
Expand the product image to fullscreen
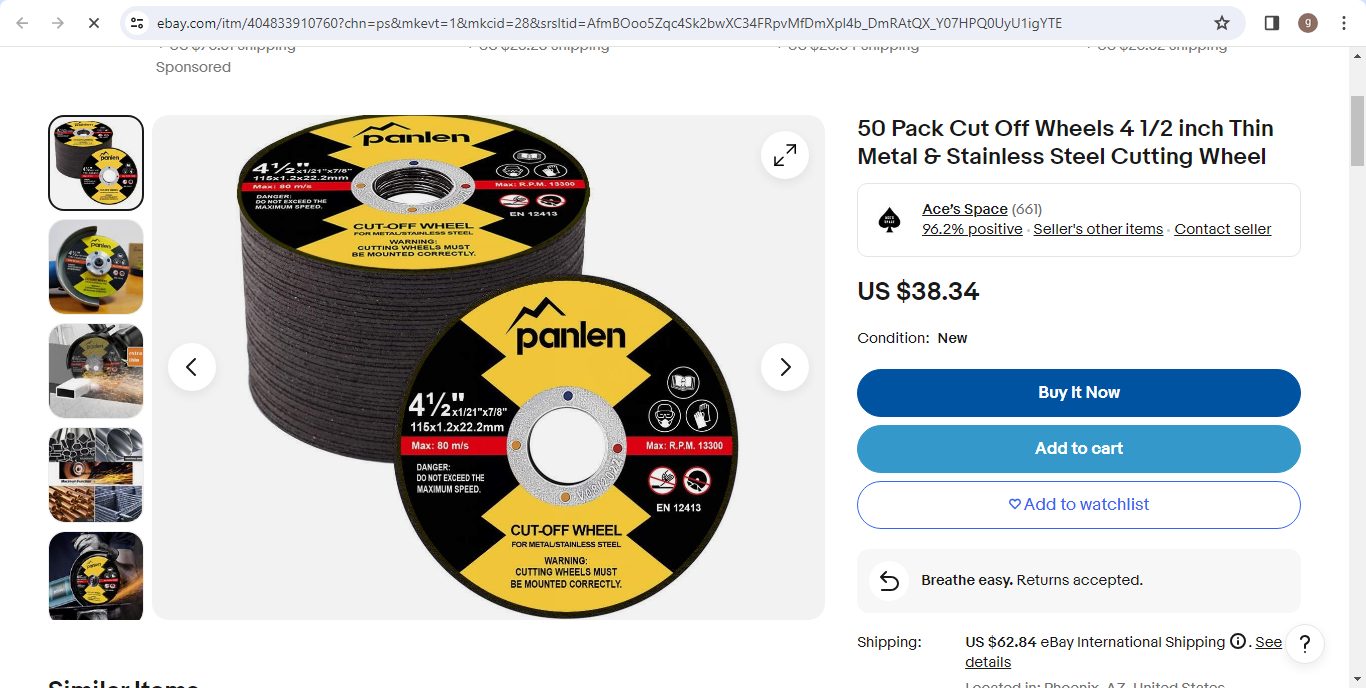coord(785,155)
